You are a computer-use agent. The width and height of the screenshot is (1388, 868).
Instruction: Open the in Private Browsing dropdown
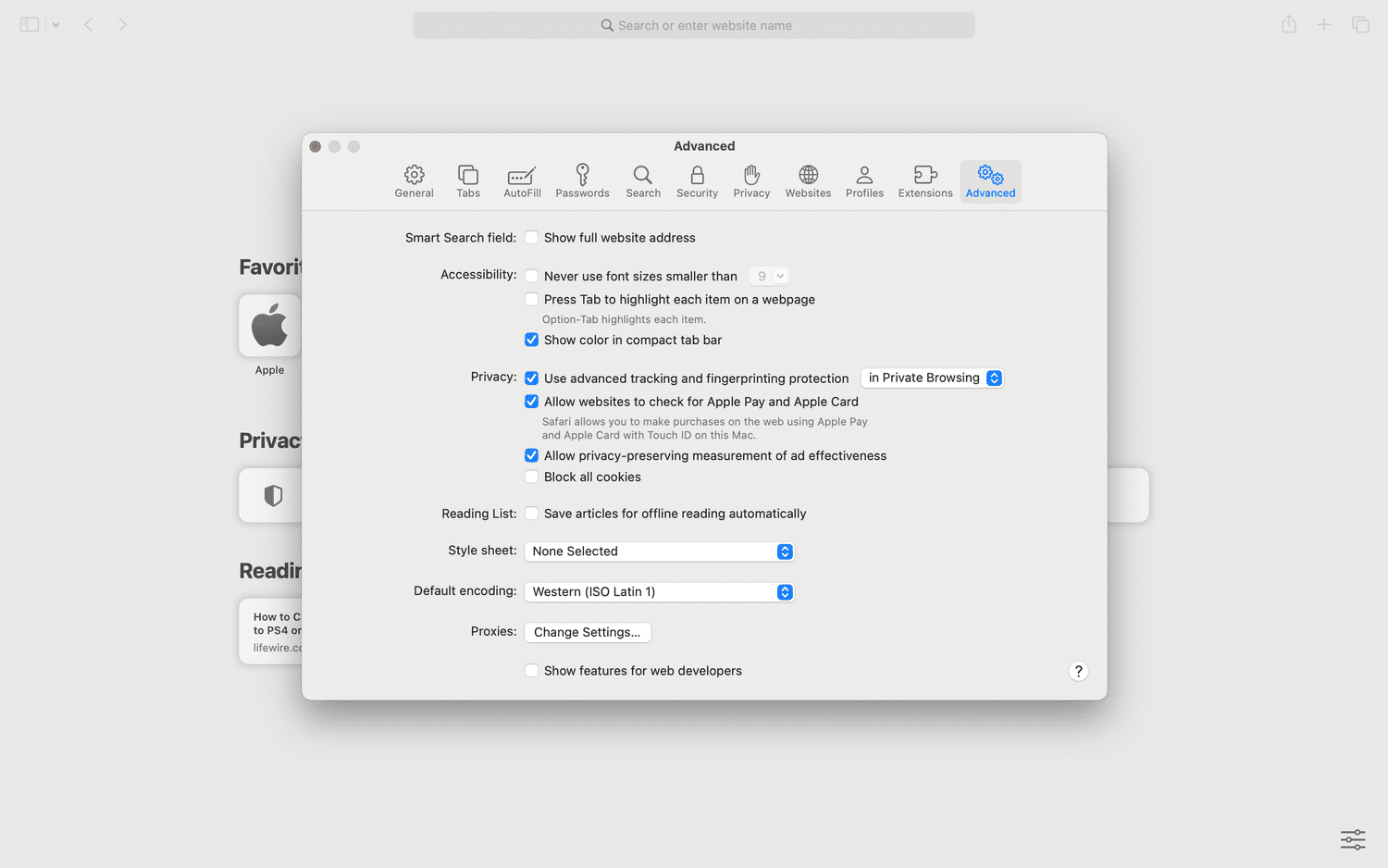pos(932,378)
